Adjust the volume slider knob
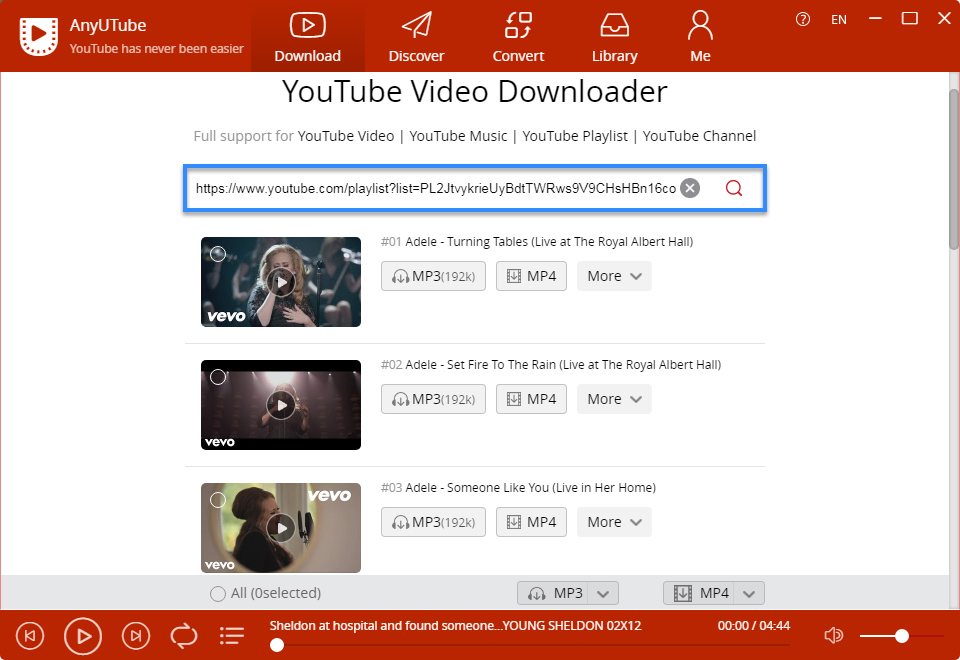The height and width of the screenshot is (660, 960). [x=901, y=636]
